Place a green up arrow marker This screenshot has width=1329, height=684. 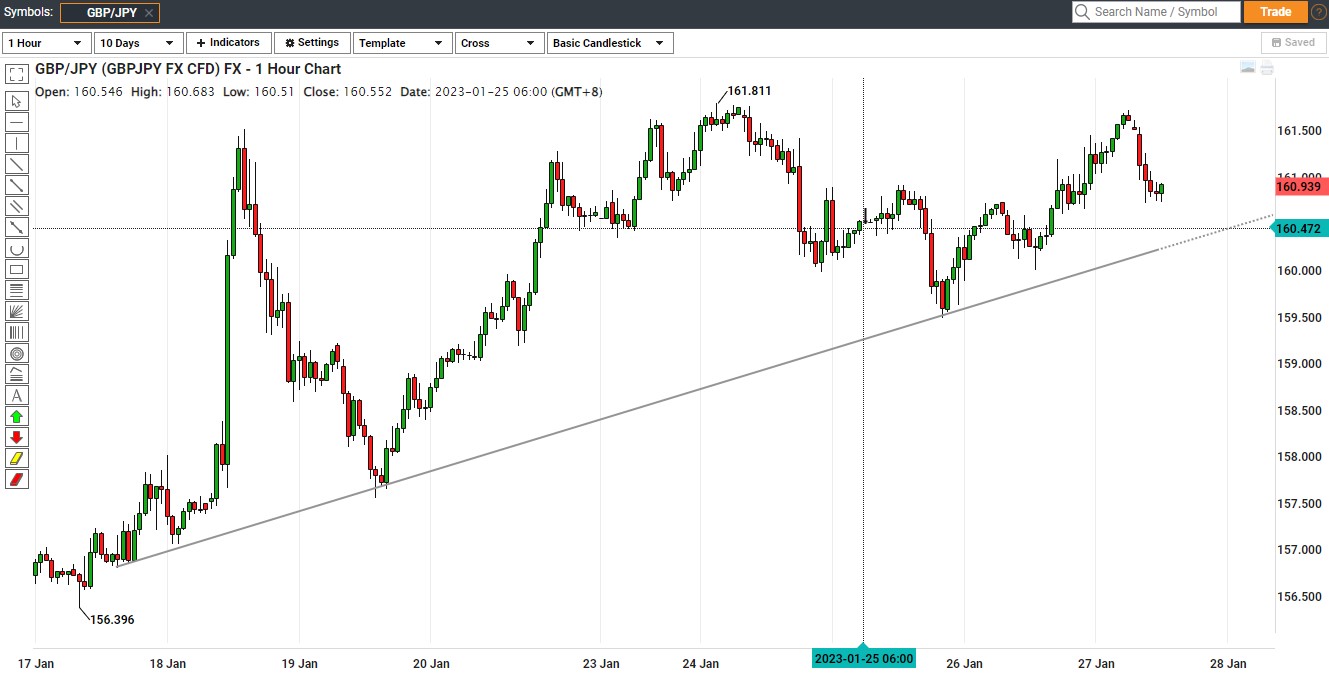click(x=17, y=416)
